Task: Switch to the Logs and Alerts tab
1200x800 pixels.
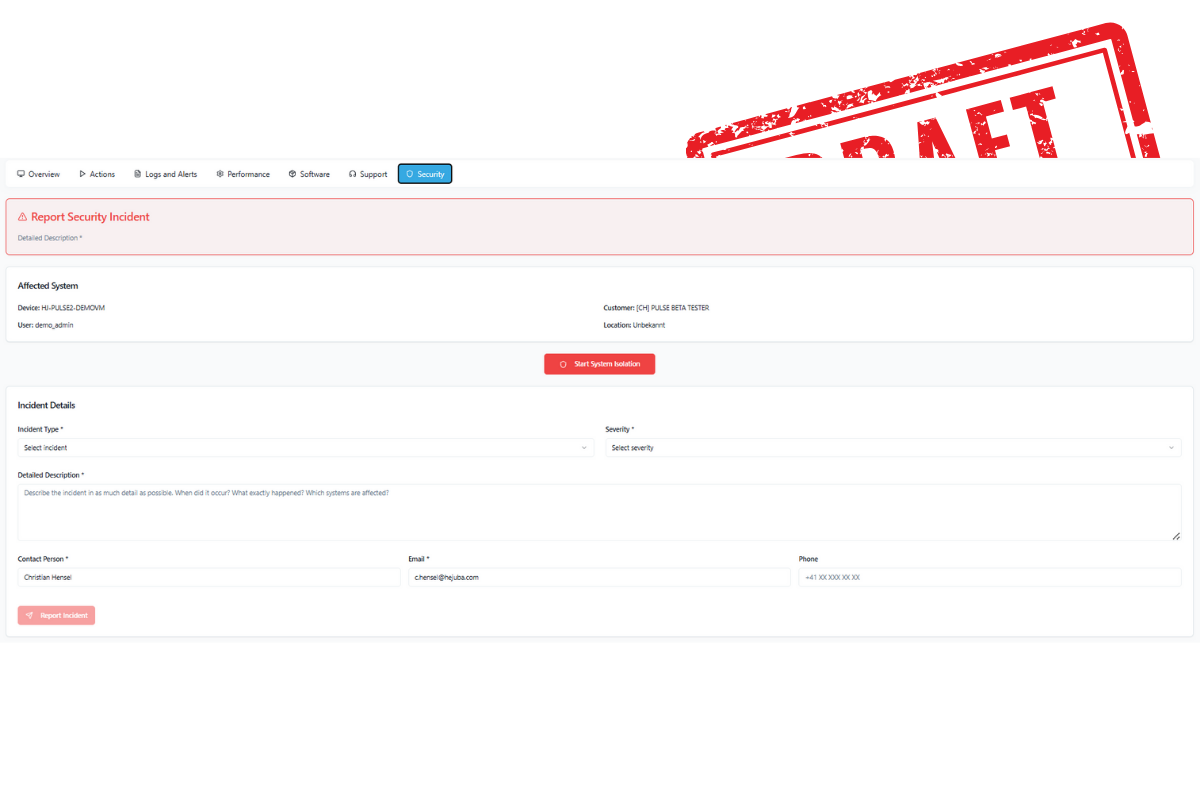Action: coord(166,174)
